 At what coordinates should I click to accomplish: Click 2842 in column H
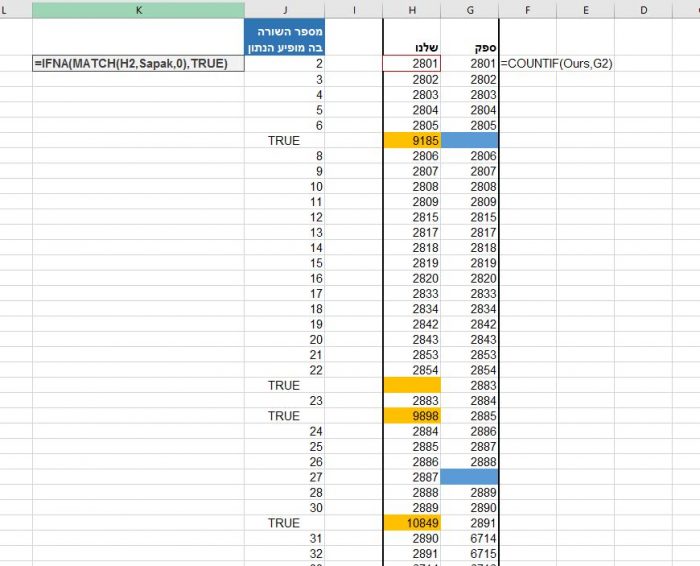pos(412,324)
